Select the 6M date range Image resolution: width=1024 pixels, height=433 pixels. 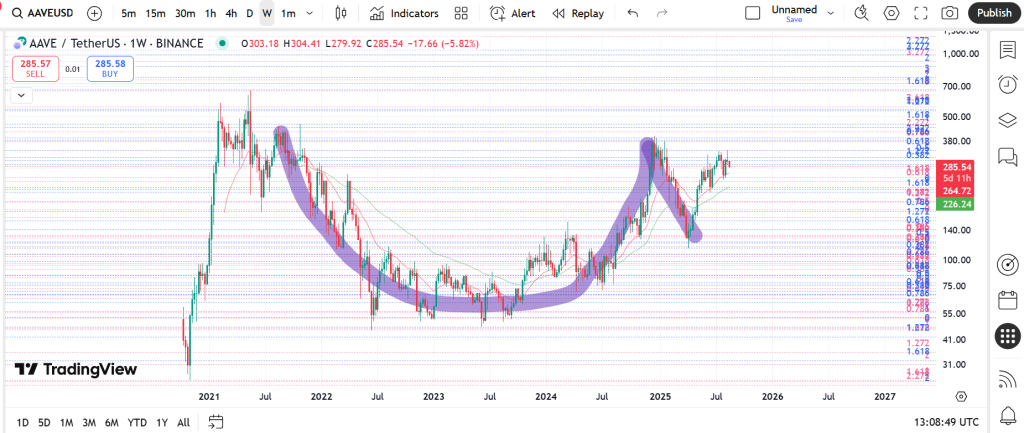tap(112, 423)
